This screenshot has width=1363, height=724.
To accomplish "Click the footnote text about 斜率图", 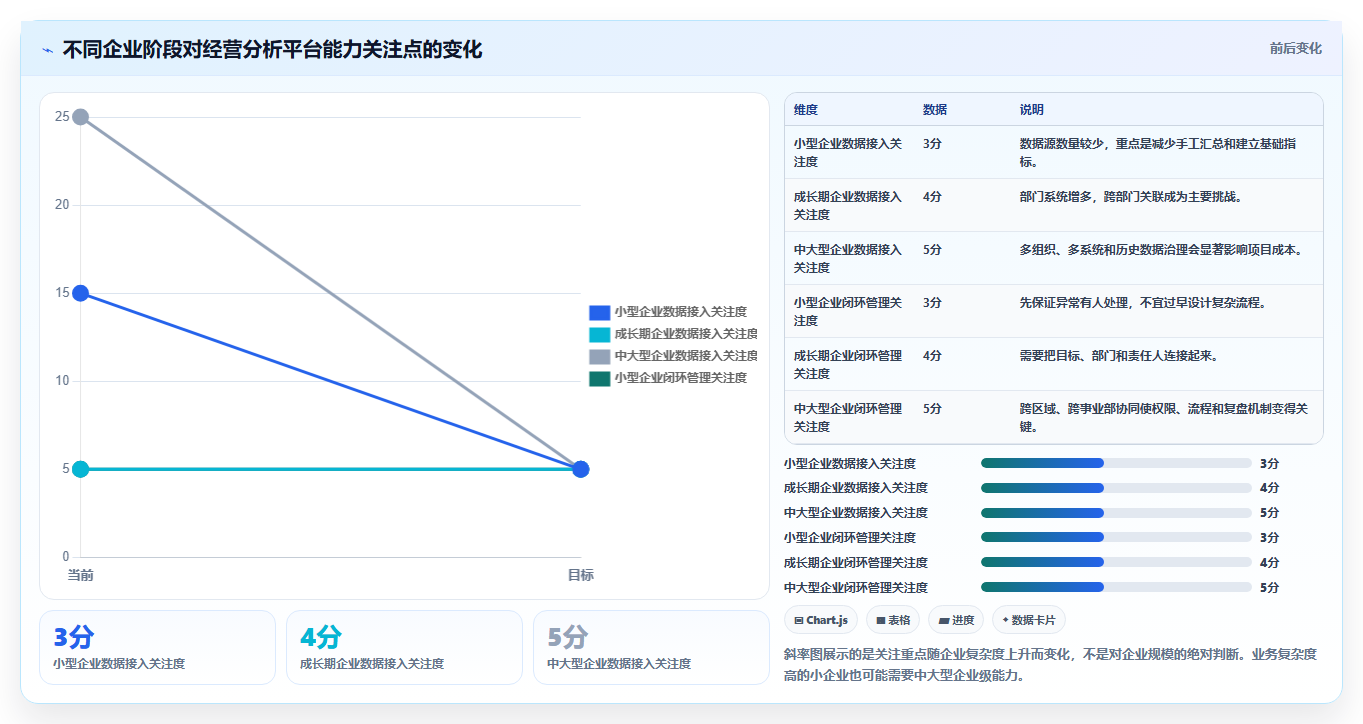I will click(x=1051, y=665).
